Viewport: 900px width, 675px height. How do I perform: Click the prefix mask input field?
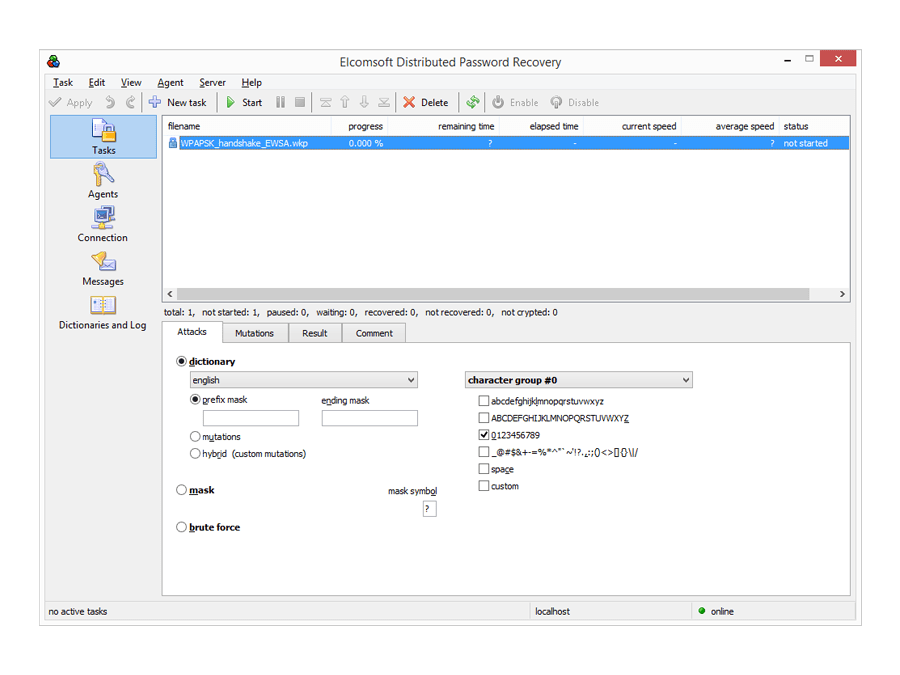click(251, 418)
